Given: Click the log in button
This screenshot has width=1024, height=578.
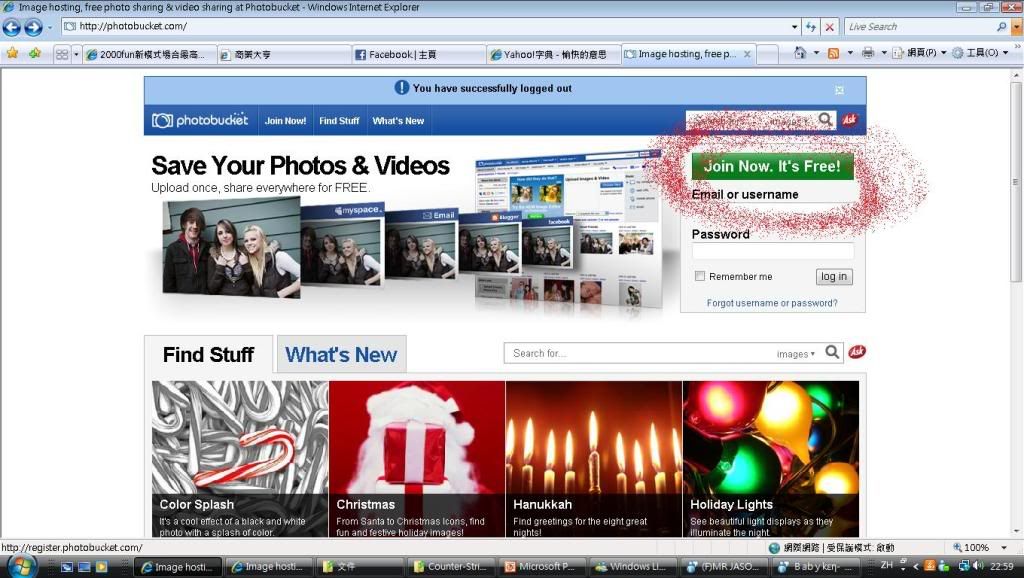Looking at the screenshot, I should coord(834,276).
